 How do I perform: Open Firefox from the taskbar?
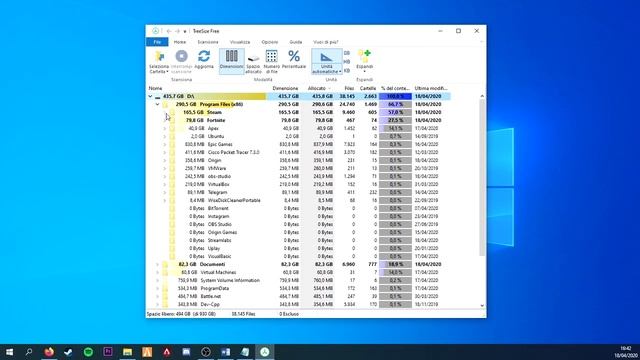(49, 352)
